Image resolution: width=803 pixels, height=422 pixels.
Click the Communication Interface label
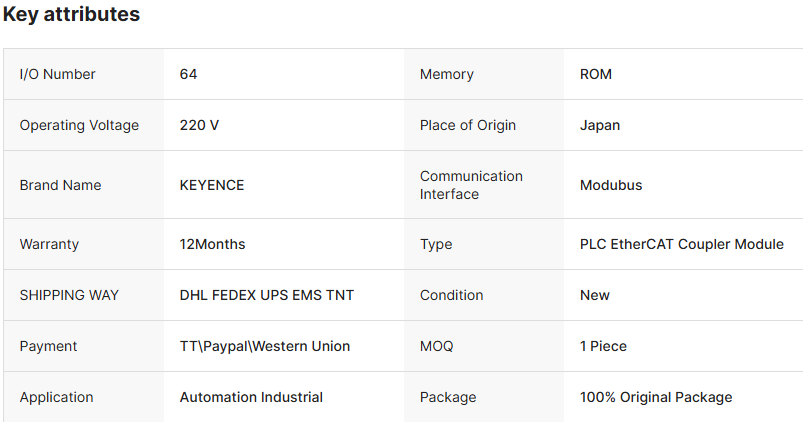click(471, 185)
